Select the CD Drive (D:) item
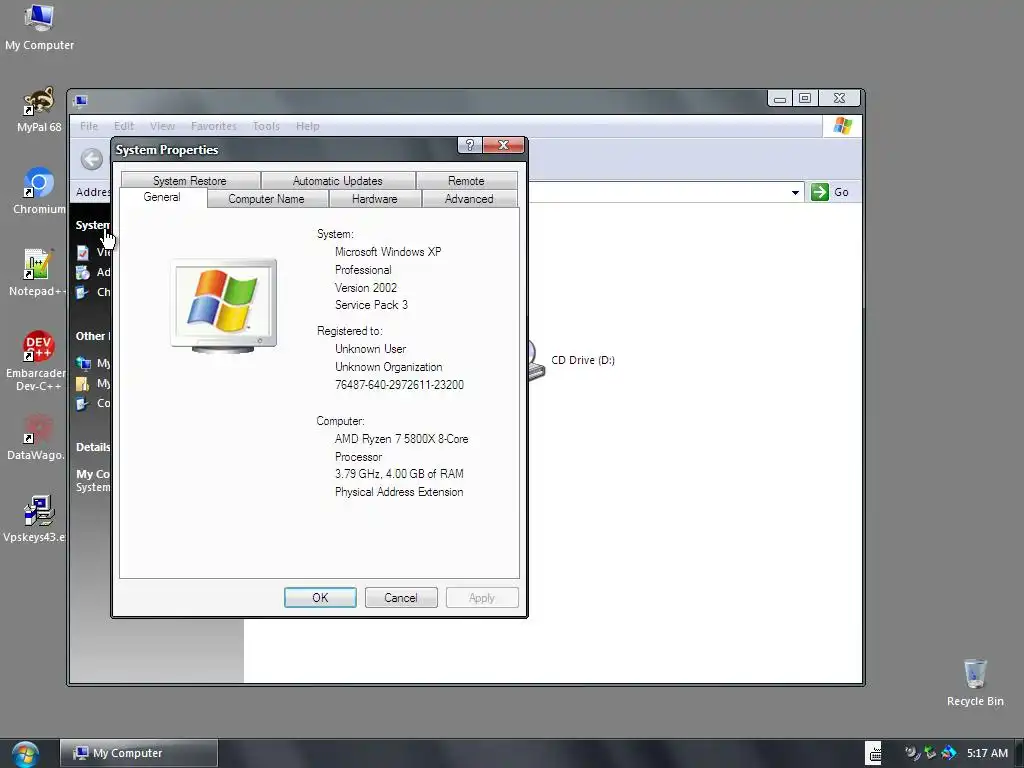 click(x=571, y=360)
